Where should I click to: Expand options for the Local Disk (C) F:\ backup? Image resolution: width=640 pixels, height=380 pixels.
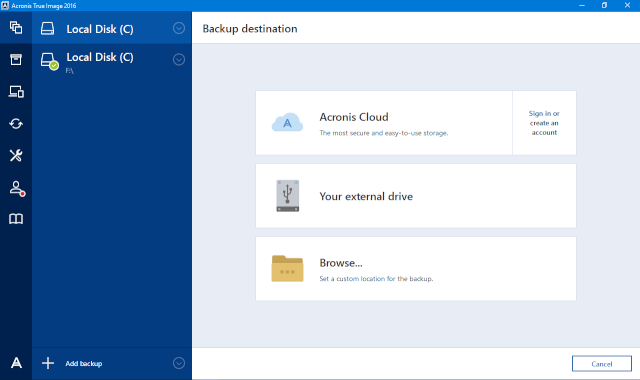point(179,60)
